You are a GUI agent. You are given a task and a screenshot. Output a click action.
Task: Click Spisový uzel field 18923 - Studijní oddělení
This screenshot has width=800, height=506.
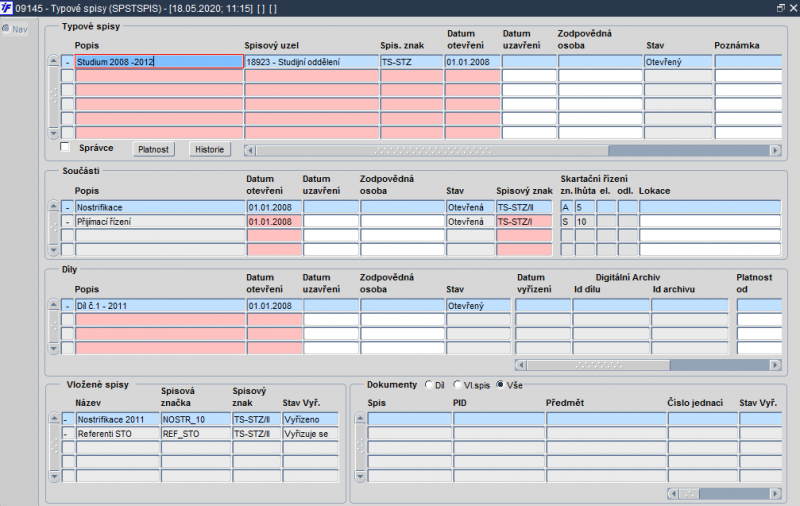click(312, 62)
